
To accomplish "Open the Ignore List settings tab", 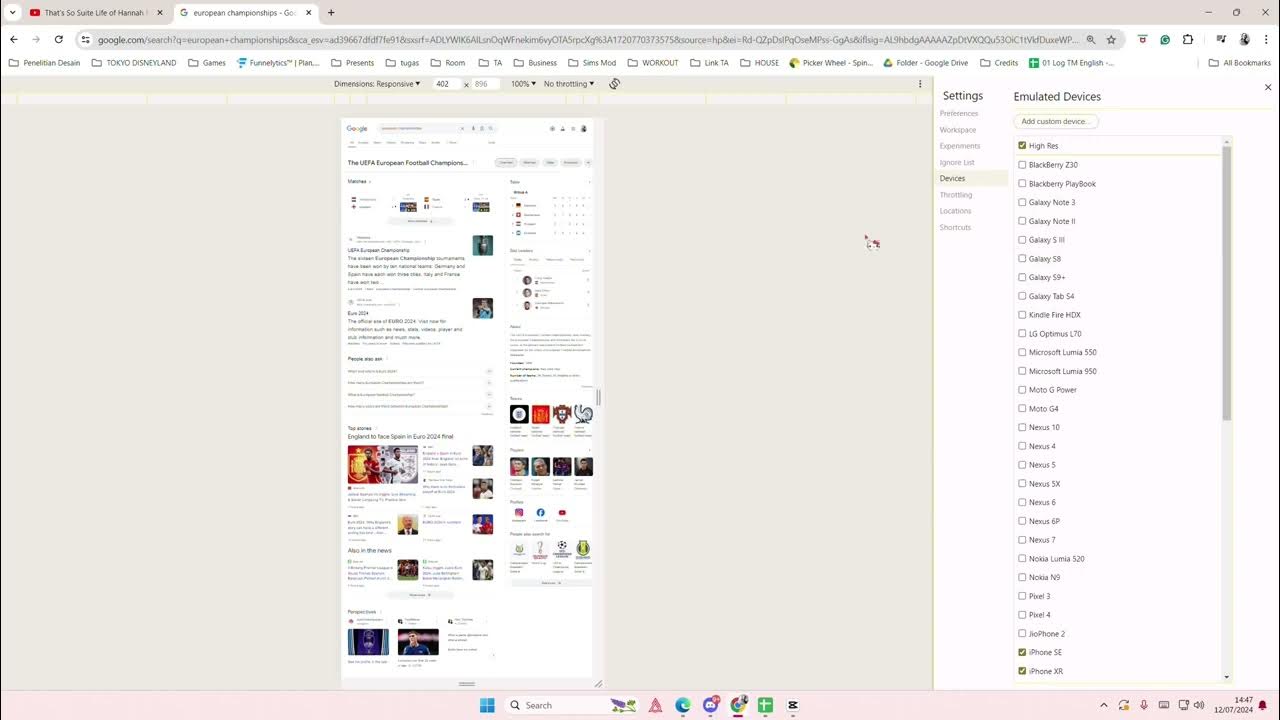I will (x=957, y=162).
